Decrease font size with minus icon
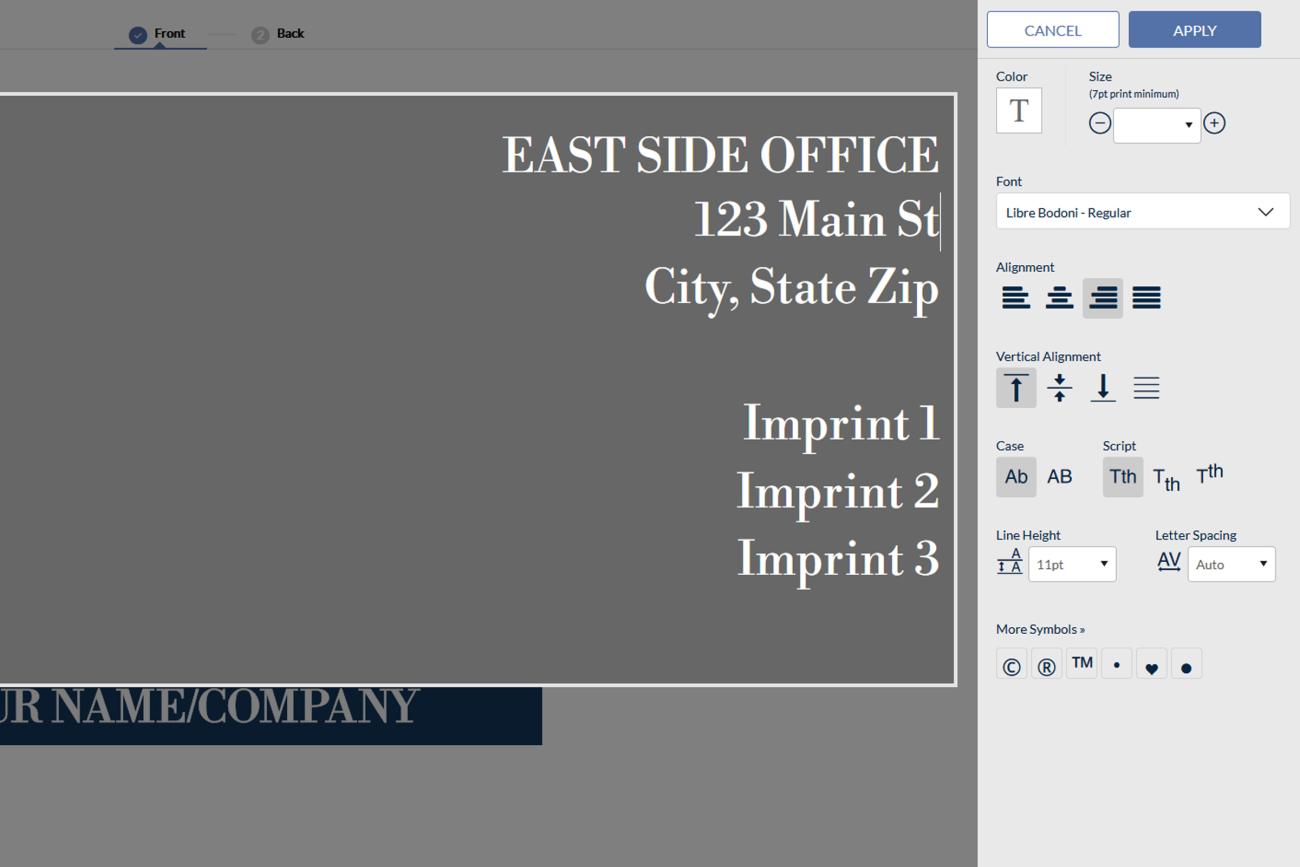Screen dimensions: 1300x867 click(x=1100, y=123)
